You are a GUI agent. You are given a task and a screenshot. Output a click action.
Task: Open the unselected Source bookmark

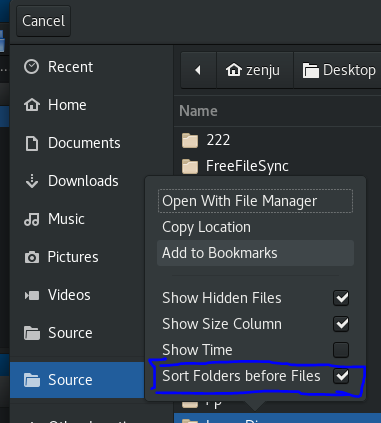click(x=77, y=333)
